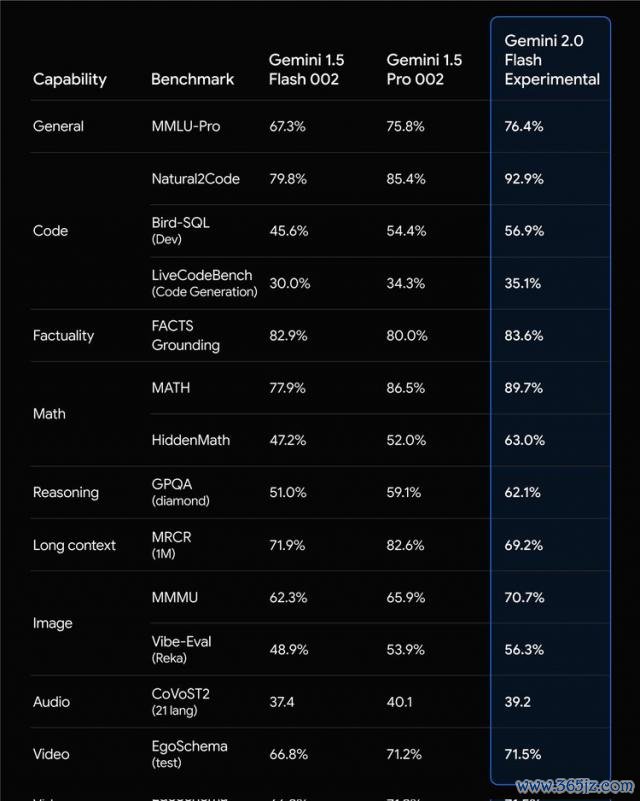Click the CoVoST2 39.2 value
640x801 pixels.
[517, 701]
